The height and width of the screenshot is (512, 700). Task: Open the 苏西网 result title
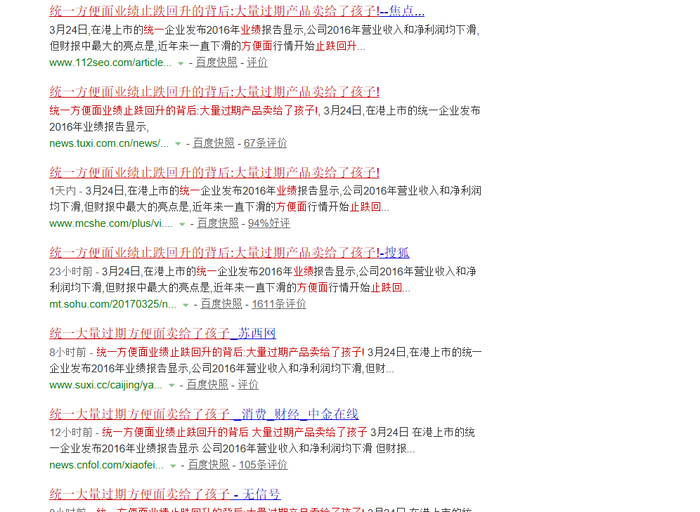pyautogui.click(x=162, y=333)
